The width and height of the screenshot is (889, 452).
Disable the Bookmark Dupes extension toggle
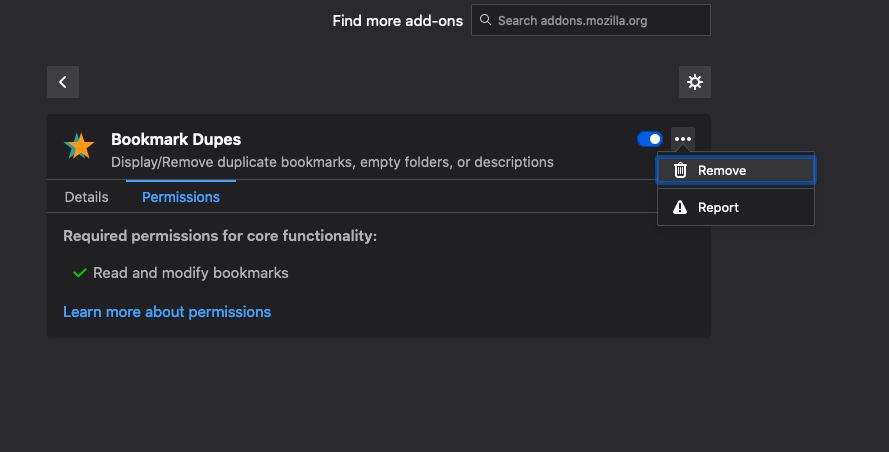coord(650,139)
